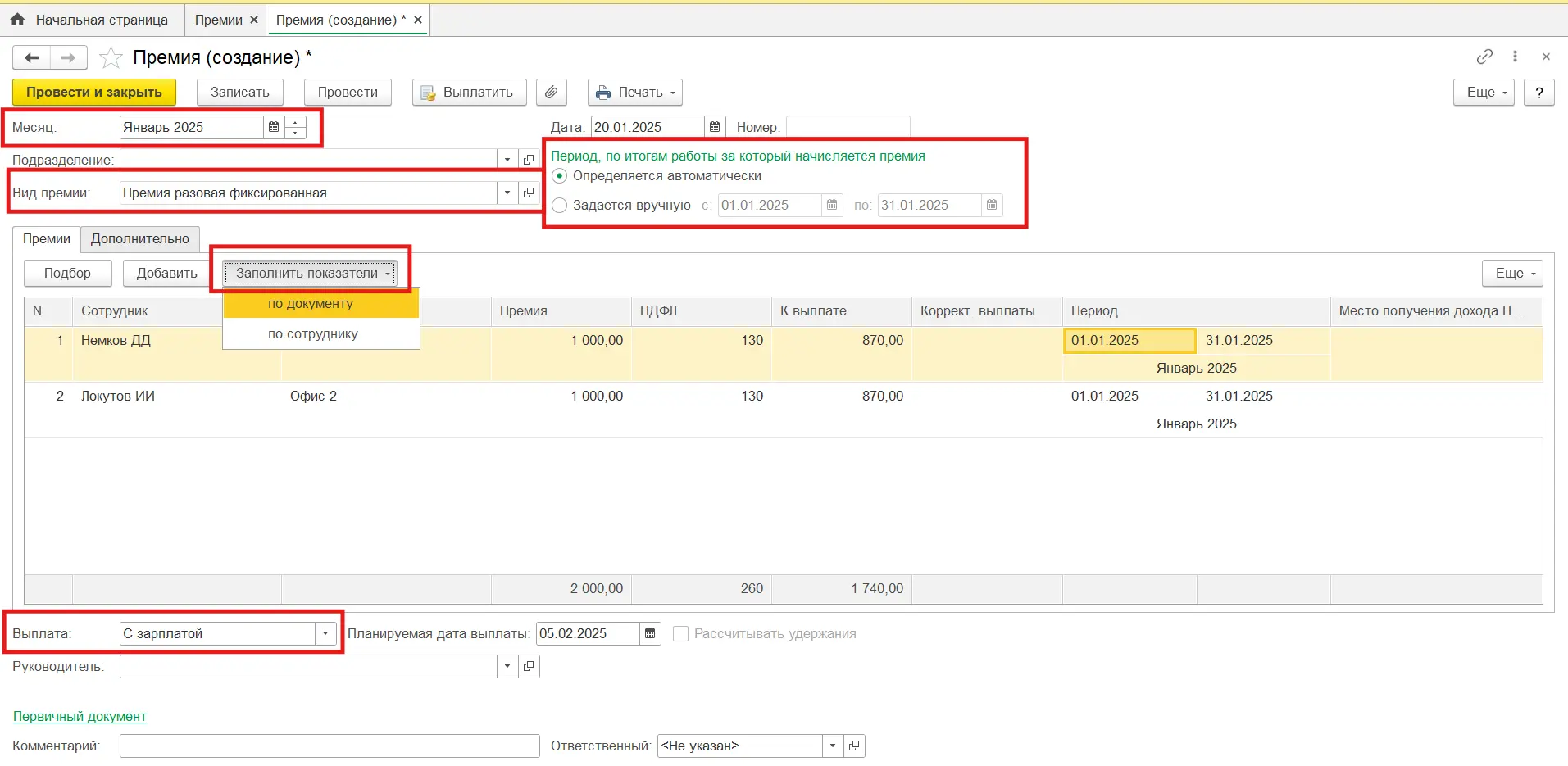Choose 'по сотруднику' from the menu

point(313,334)
